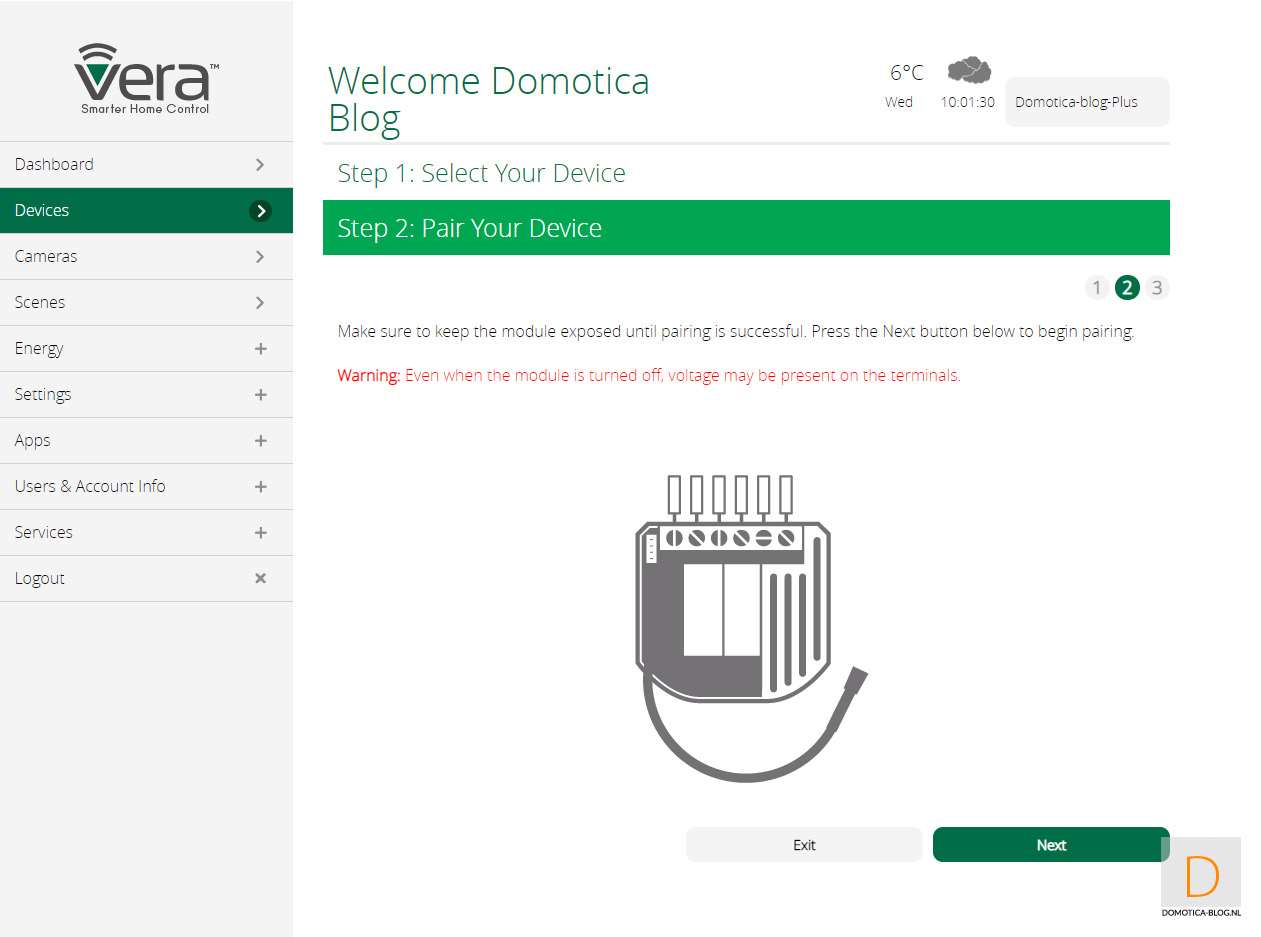Click the Devices circled arrow icon
This screenshot has width=1261, height=937.
tap(260, 211)
